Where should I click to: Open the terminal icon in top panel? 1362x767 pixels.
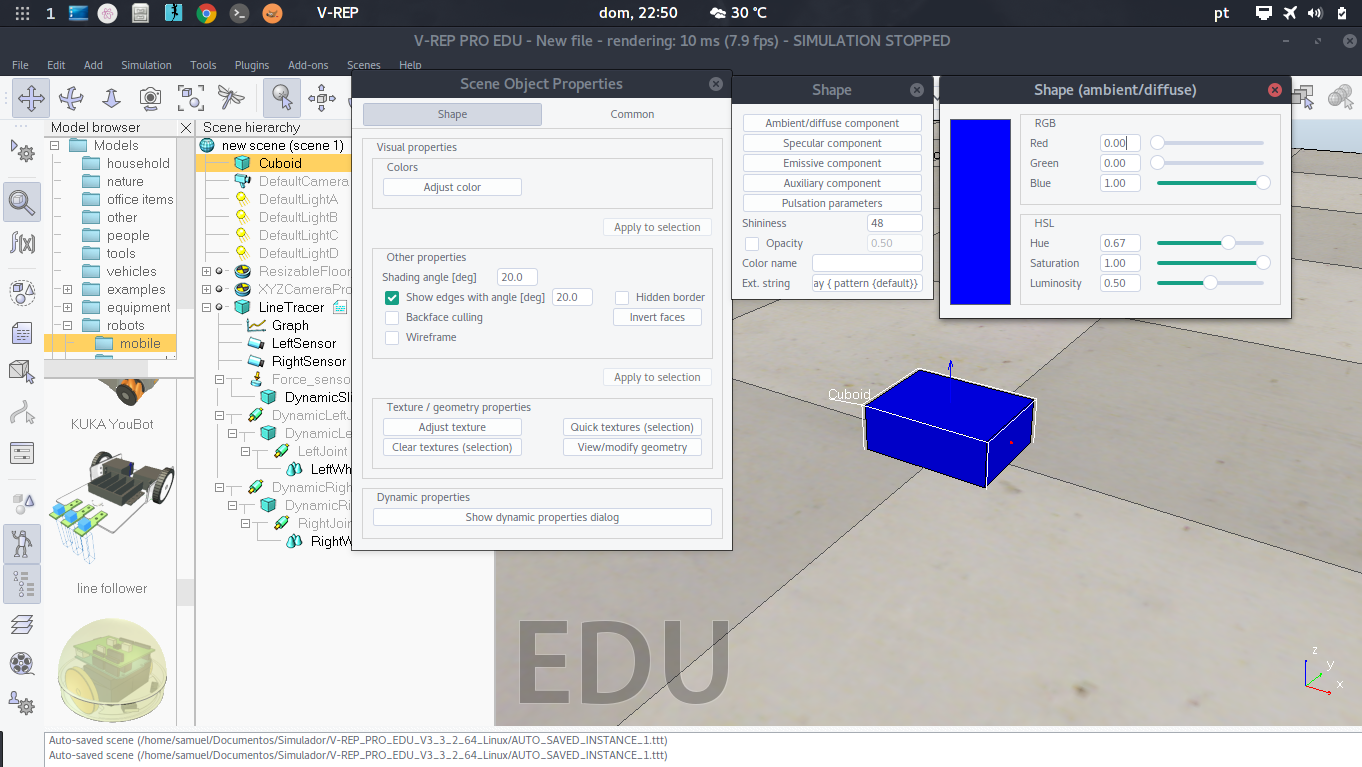click(239, 13)
